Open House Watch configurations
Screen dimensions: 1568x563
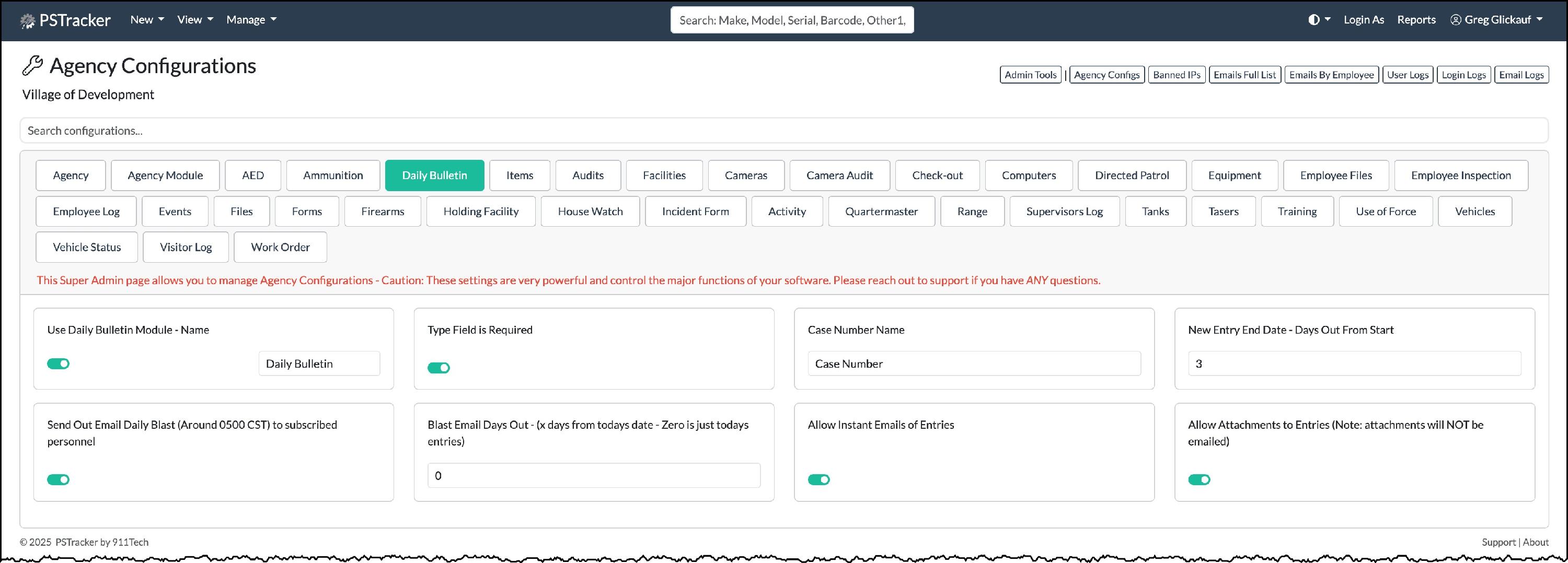pos(591,211)
